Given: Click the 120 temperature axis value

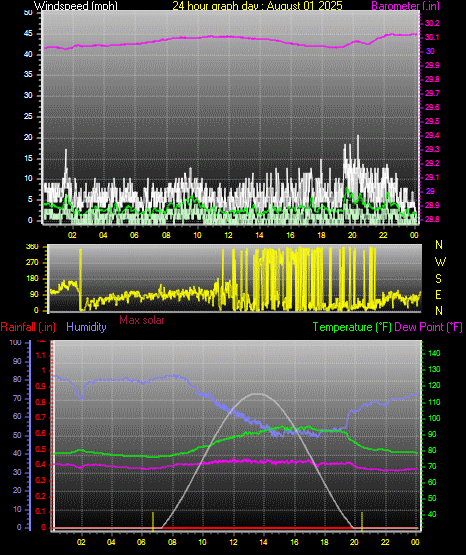Looking at the screenshot, I should point(434,386).
